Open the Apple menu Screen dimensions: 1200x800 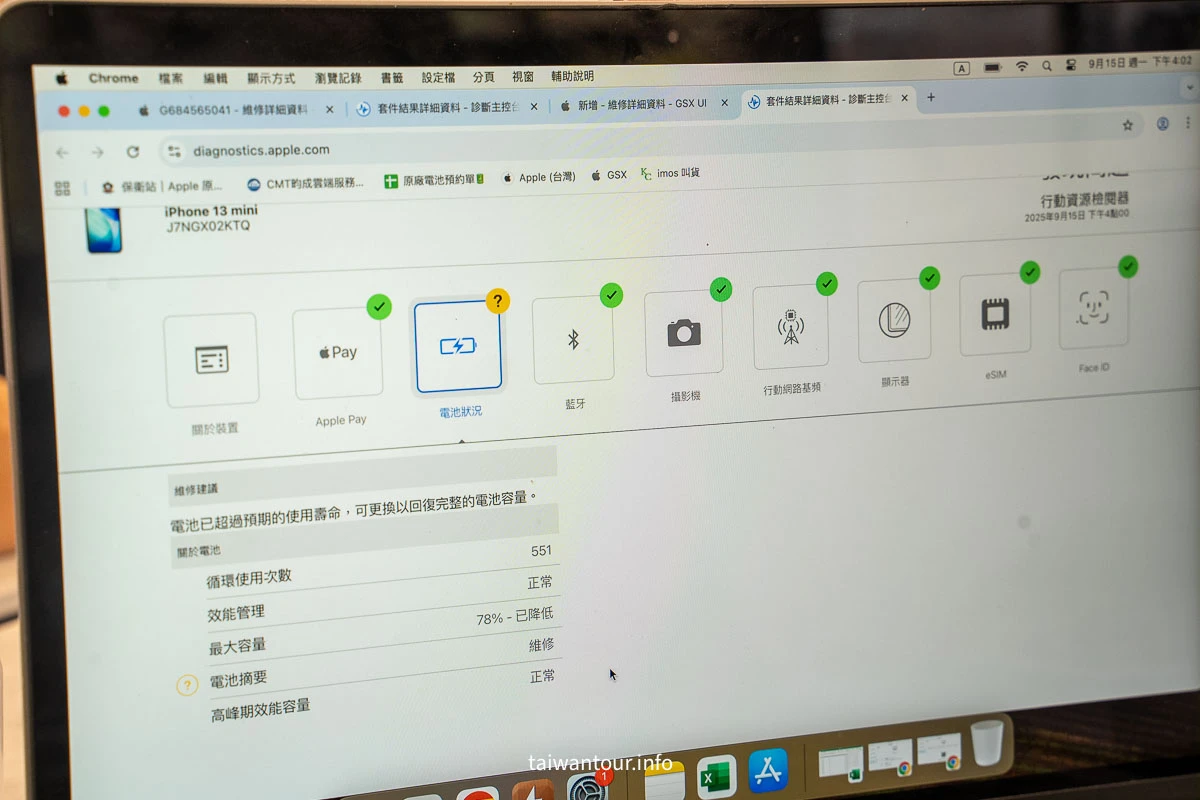(x=62, y=78)
